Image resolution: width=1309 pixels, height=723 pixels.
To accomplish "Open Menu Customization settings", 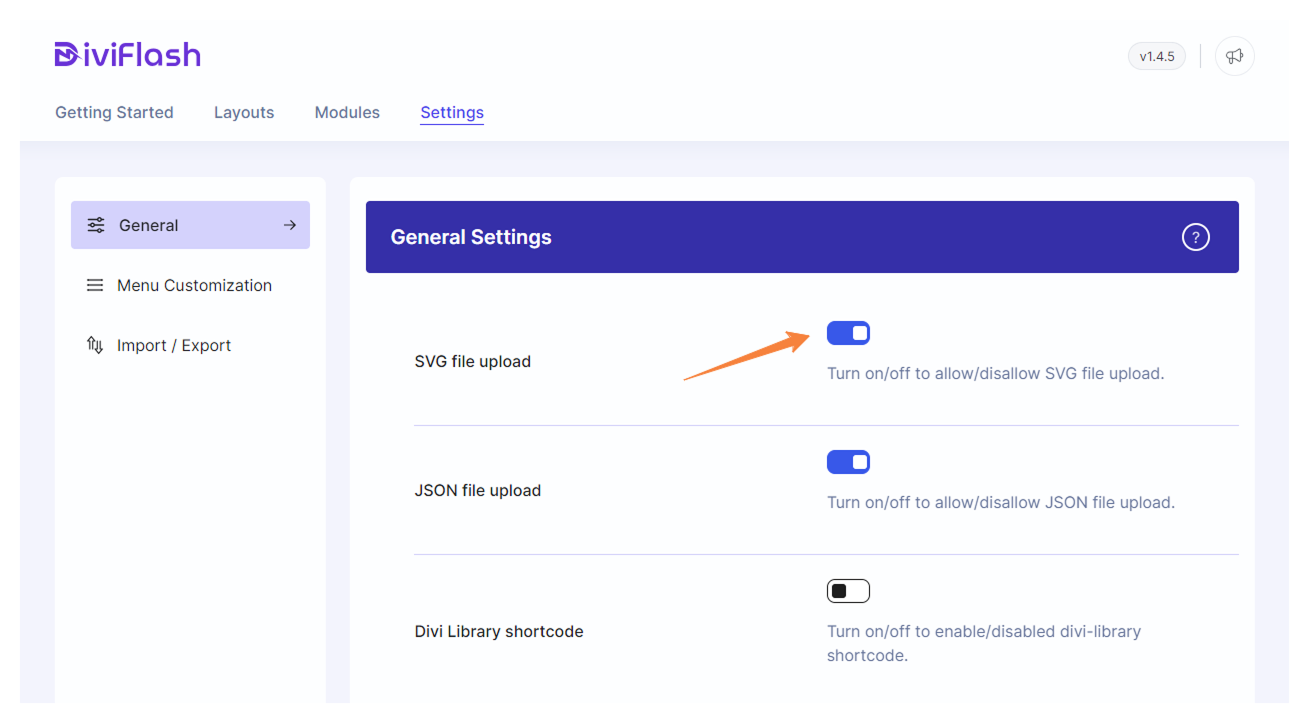I will (190, 285).
